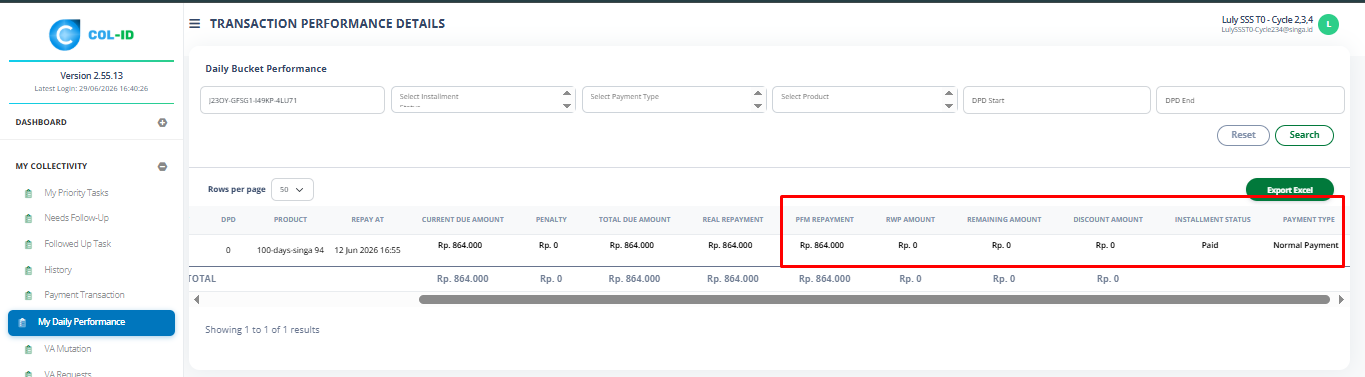Open Followed Up Task menu item
The height and width of the screenshot is (377, 1365).
pyautogui.click(x=78, y=243)
